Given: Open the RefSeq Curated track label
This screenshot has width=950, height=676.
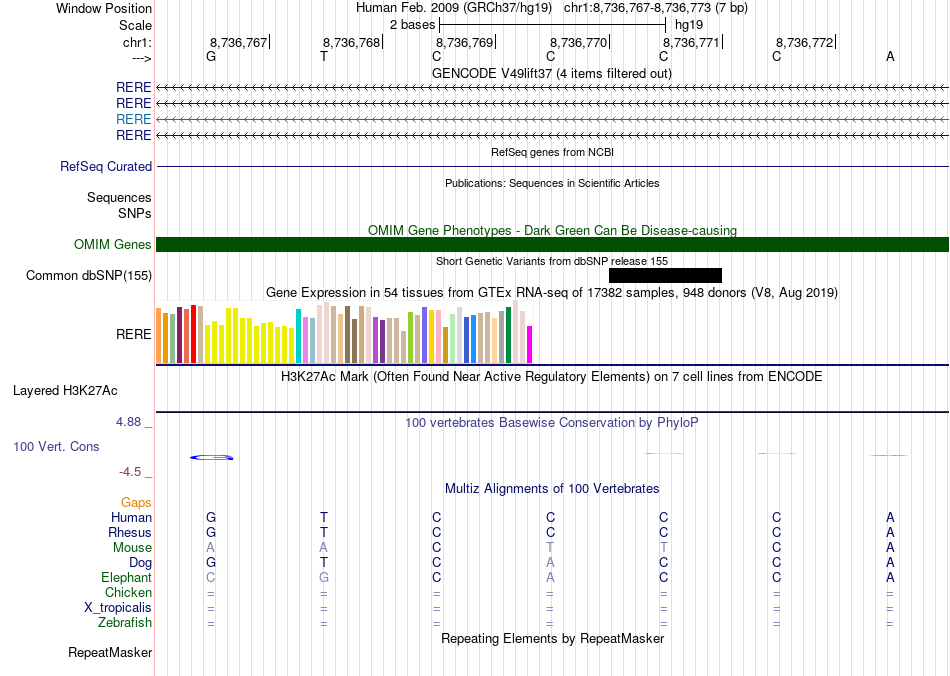Looking at the screenshot, I should click(106, 167).
